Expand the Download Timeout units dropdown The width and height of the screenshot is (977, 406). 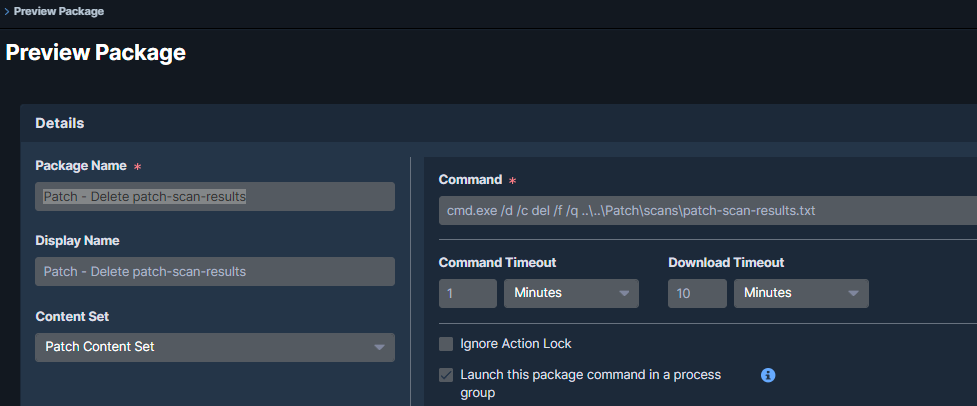(x=801, y=293)
